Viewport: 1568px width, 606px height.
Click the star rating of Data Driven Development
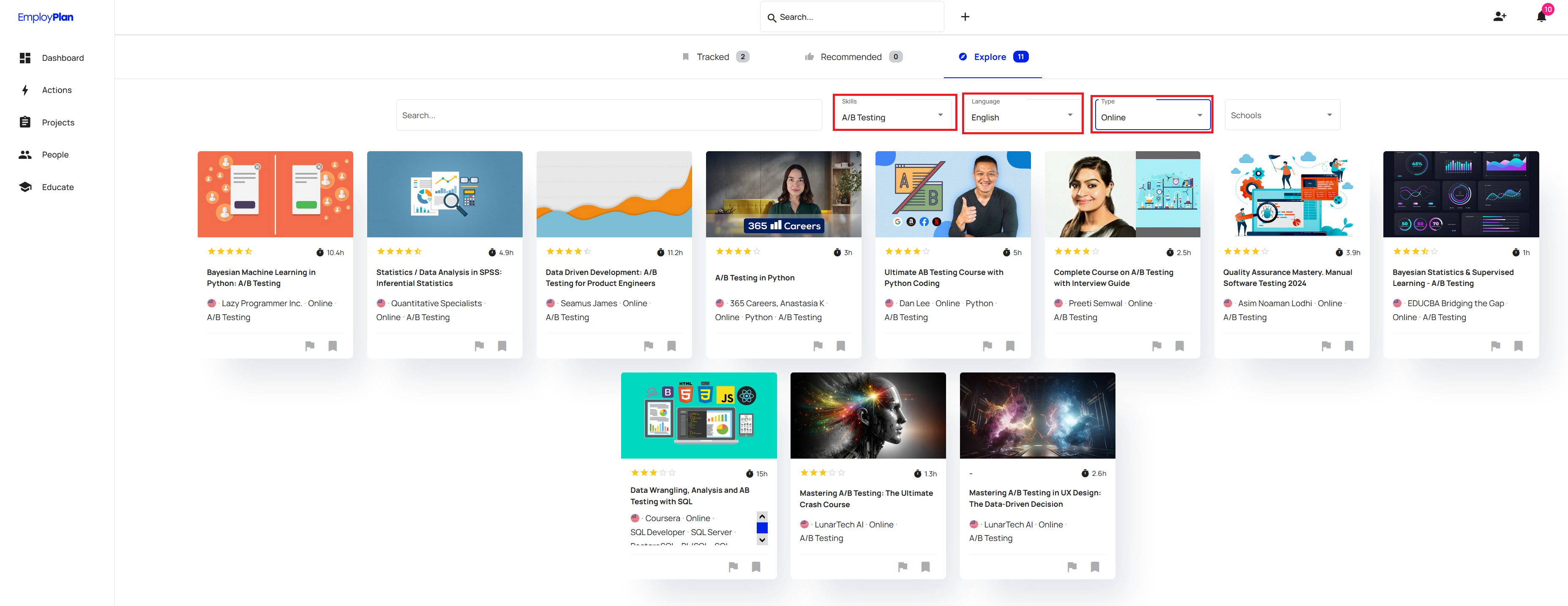569,251
